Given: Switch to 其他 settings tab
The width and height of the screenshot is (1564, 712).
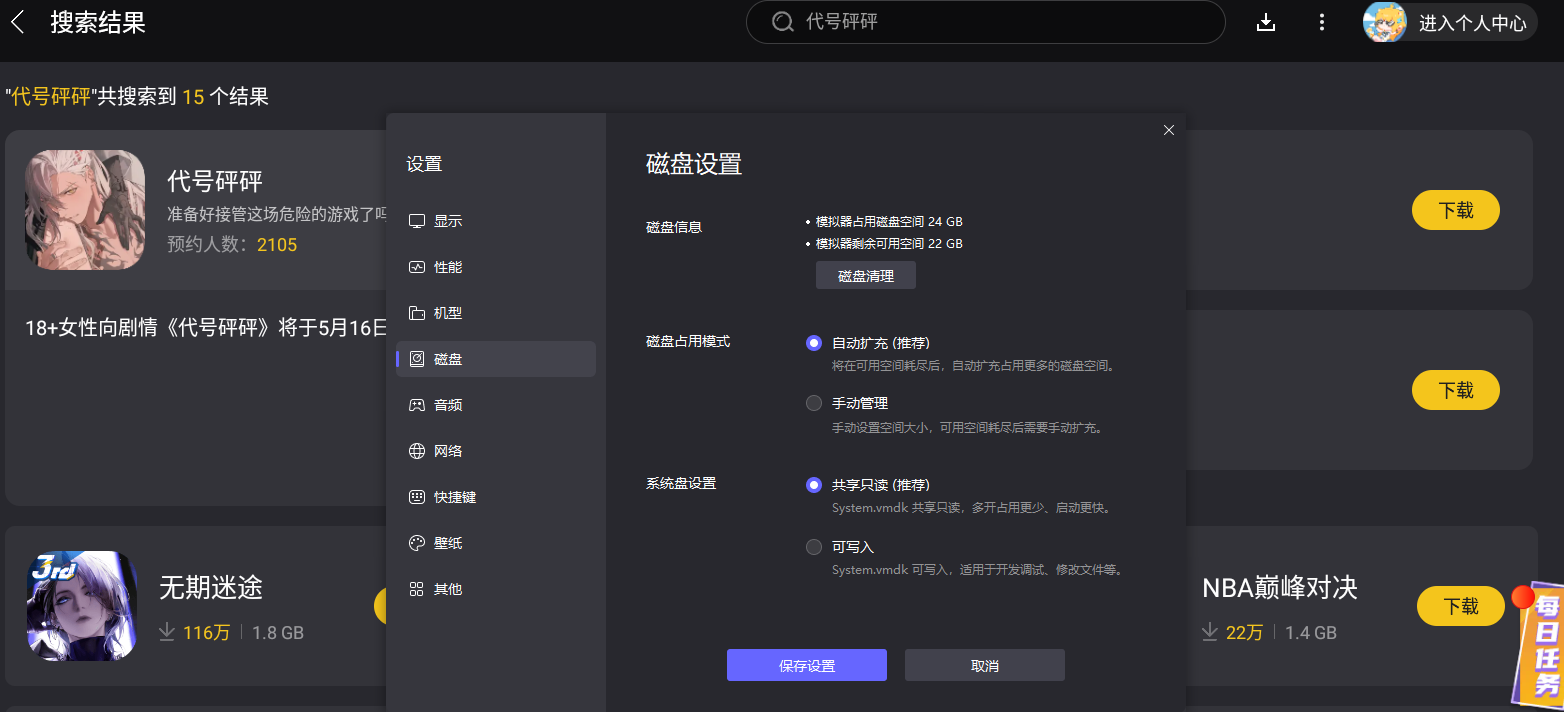Looking at the screenshot, I should 496,589.
